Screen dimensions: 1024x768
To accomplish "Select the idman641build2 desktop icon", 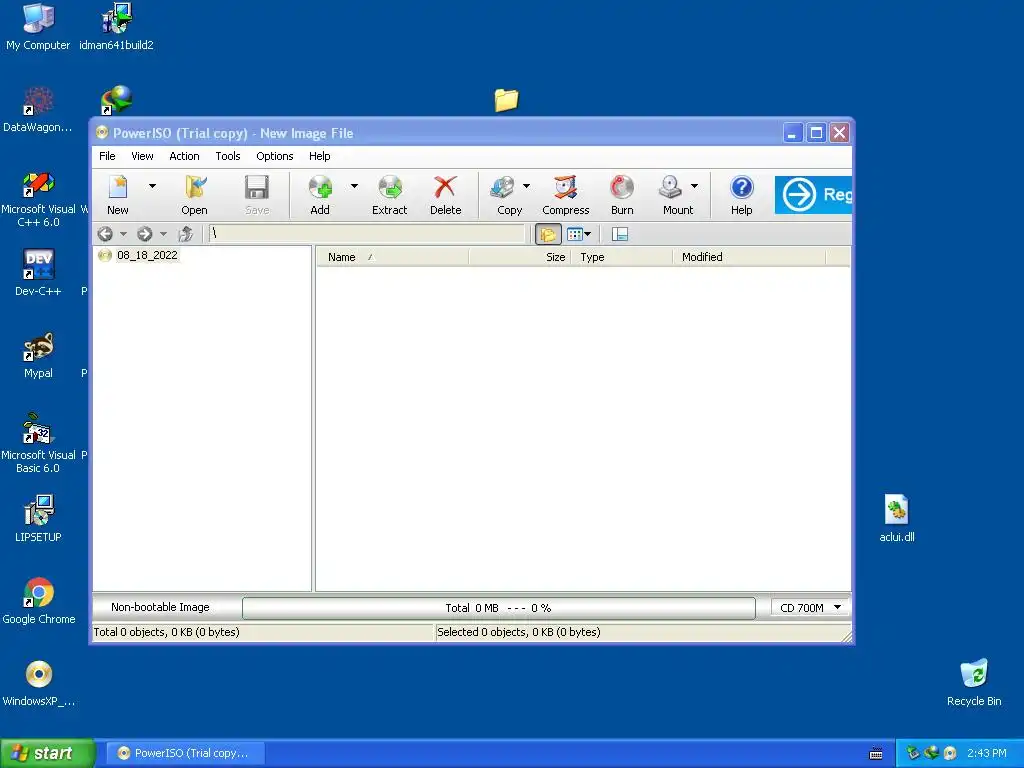I will click(x=116, y=27).
